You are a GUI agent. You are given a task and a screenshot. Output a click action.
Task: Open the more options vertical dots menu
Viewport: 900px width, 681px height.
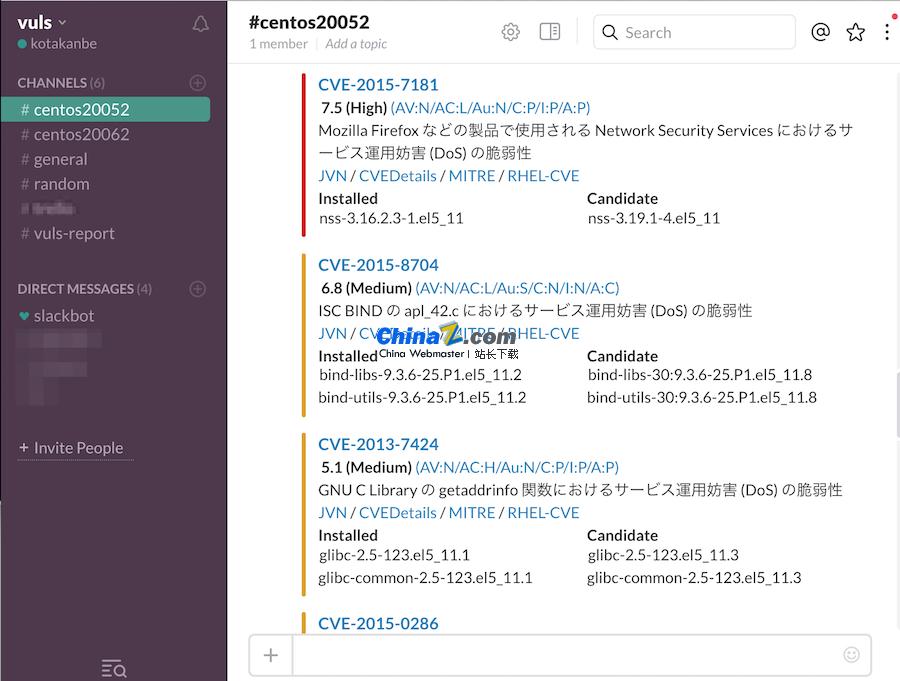point(887,32)
